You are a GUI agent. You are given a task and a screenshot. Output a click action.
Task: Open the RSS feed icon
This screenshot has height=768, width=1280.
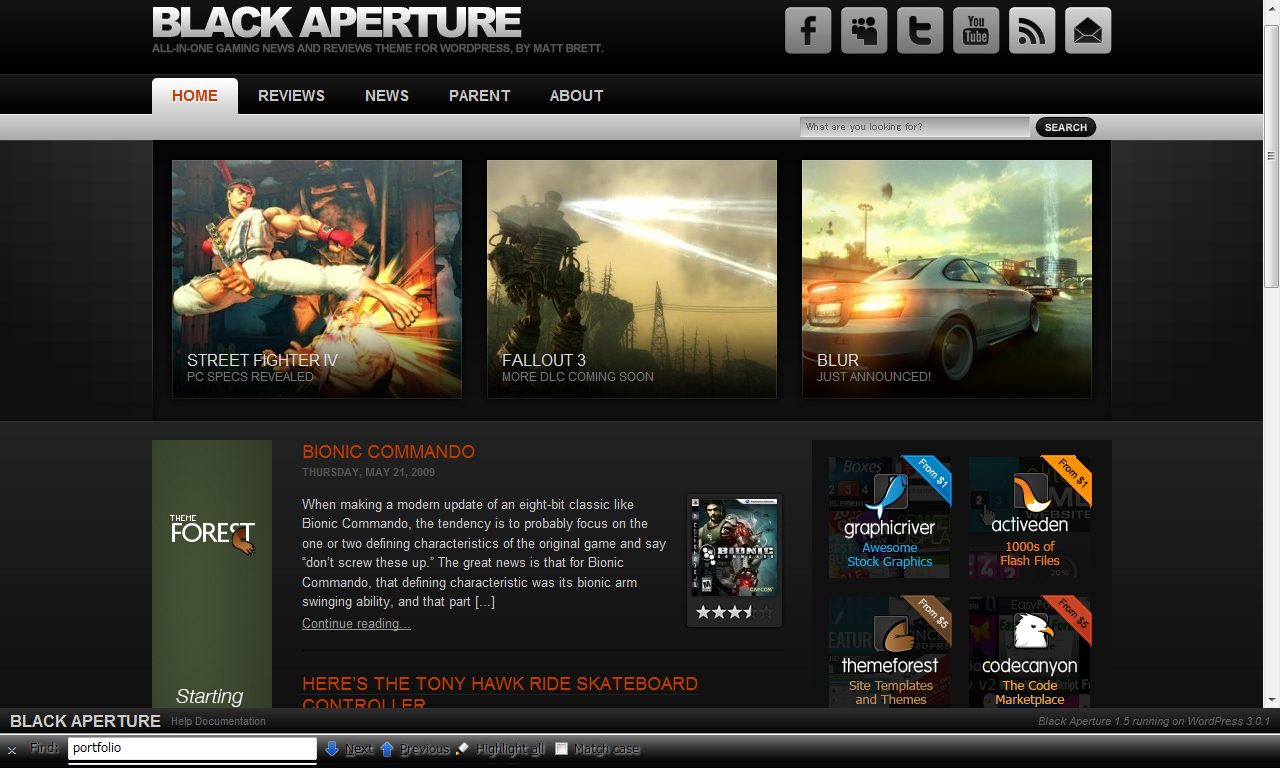pyautogui.click(x=1032, y=30)
